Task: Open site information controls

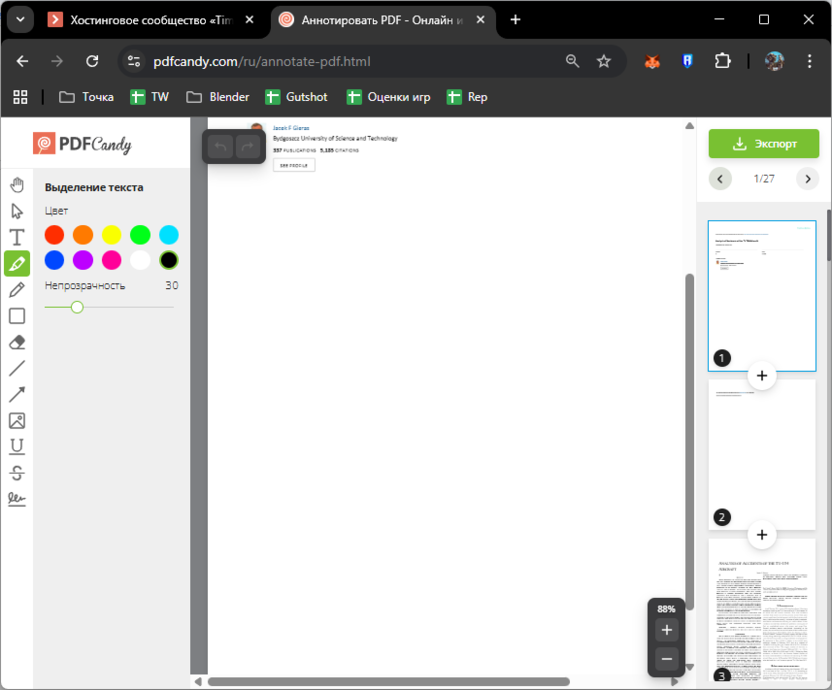Action: click(134, 62)
